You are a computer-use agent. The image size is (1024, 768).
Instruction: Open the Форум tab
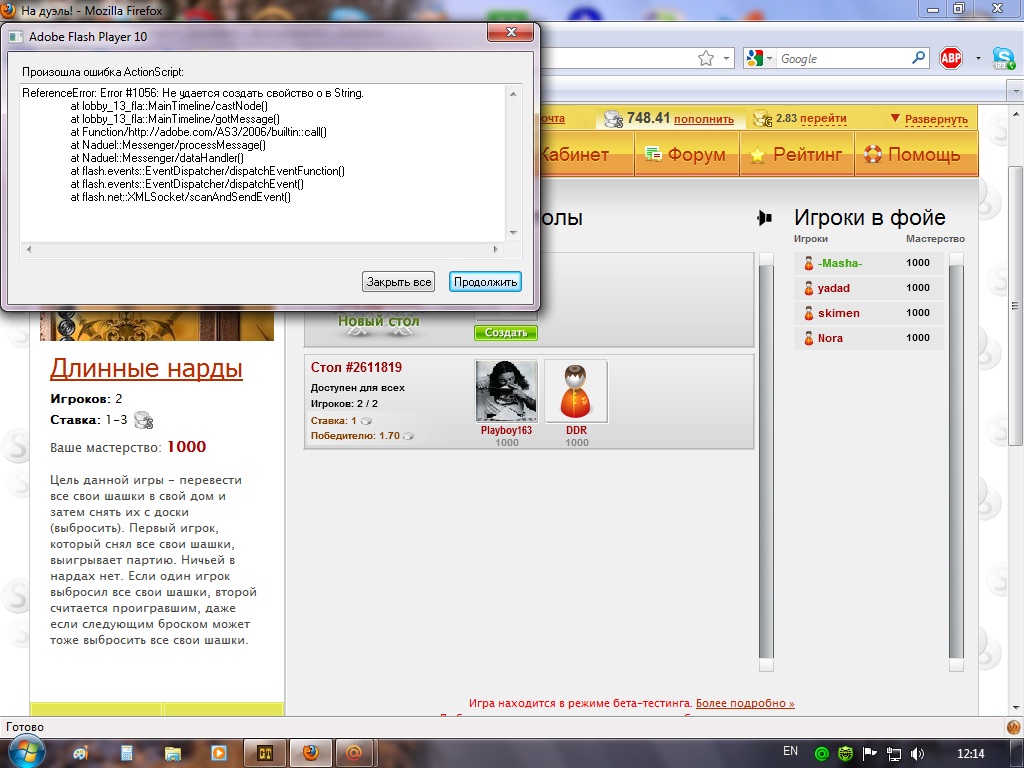[x=688, y=155]
